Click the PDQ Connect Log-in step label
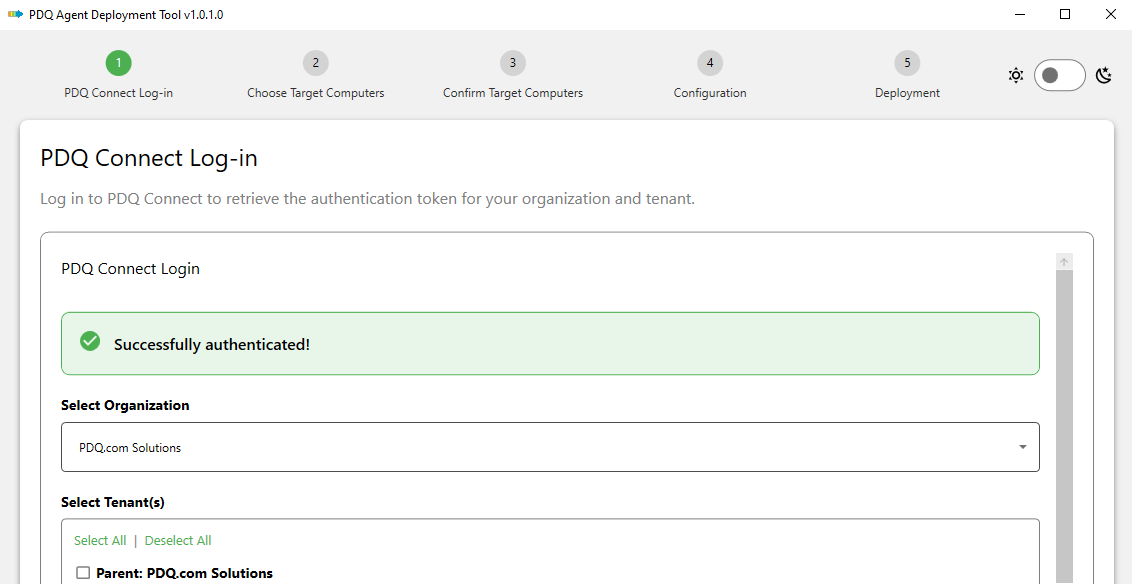The width and height of the screenshot is (1132, 584). (118, 93)
